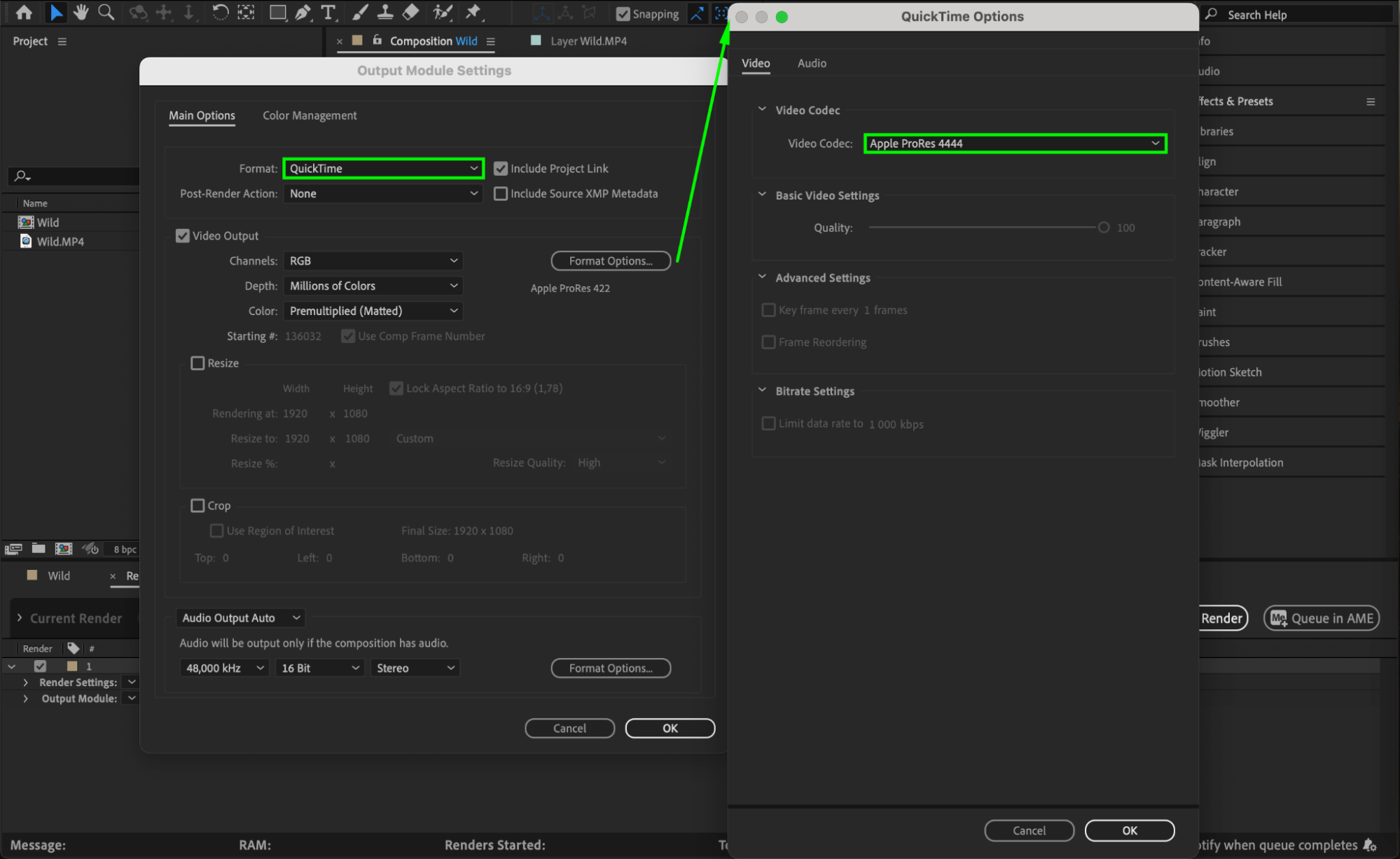Uncheck Include Project Link checkbox

(501, 169)
